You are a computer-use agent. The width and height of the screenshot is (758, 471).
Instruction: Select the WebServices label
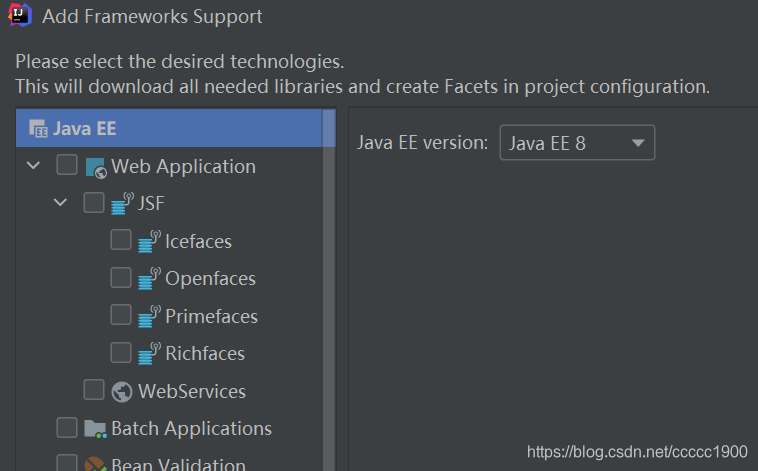pyautogui.click(x=192, y=391)
